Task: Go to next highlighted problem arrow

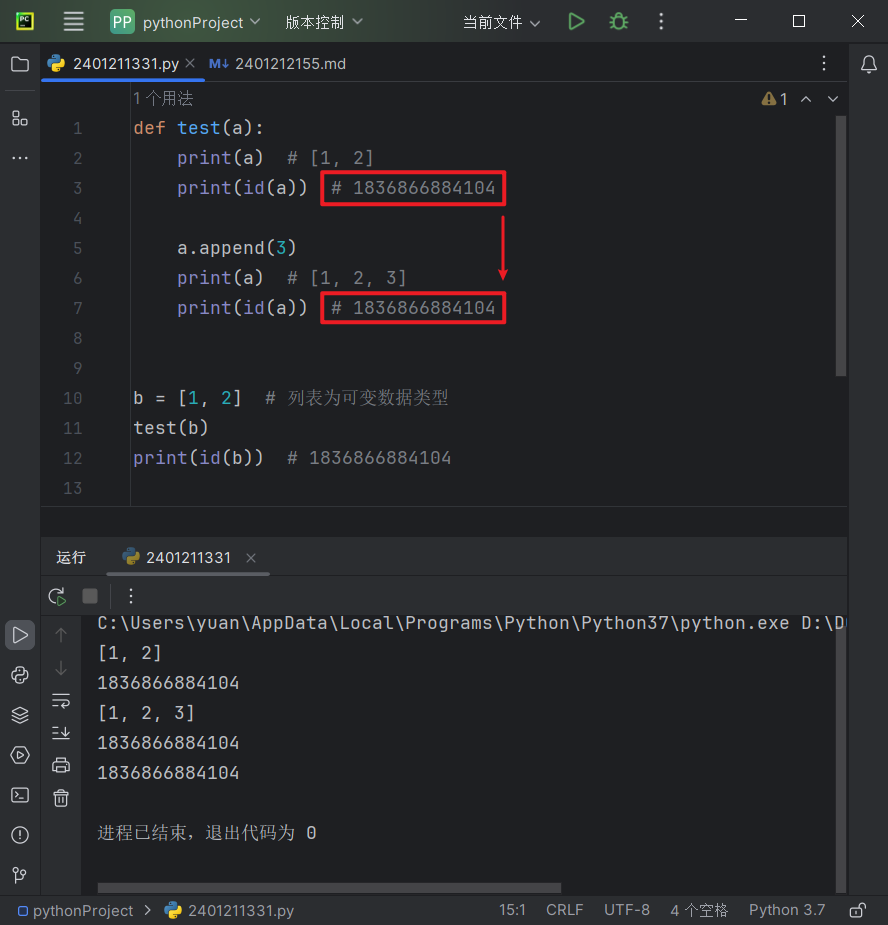Action: click(833, 99)
